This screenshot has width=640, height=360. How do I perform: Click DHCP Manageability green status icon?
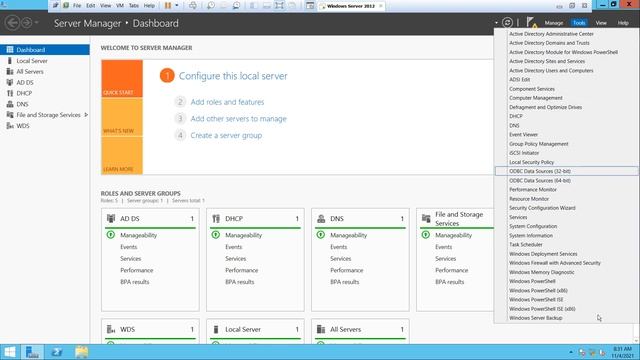point(216,235)
